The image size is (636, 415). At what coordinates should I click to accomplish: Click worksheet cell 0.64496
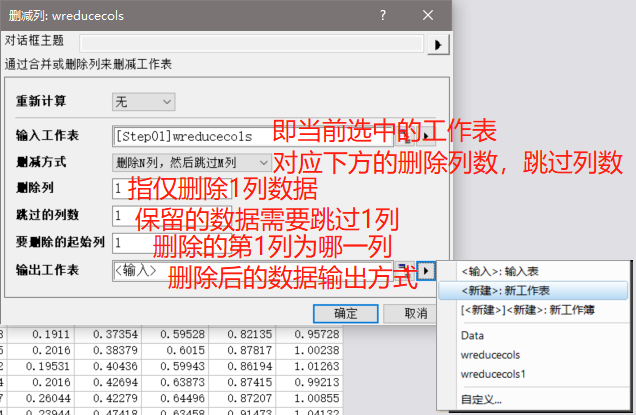175,398
